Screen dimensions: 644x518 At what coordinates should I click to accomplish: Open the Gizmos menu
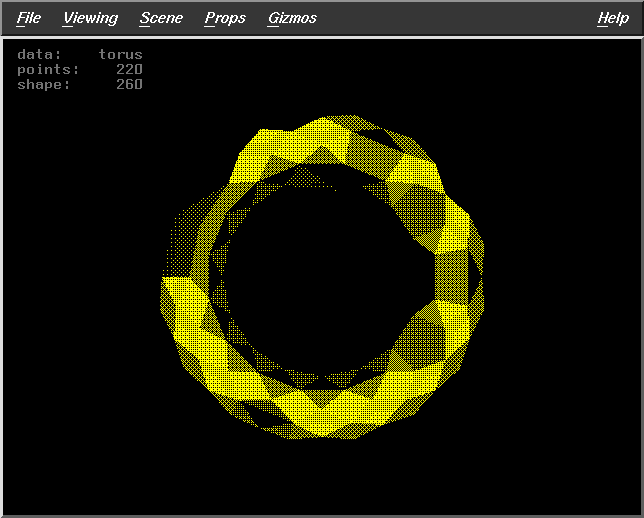pos(292,18)
